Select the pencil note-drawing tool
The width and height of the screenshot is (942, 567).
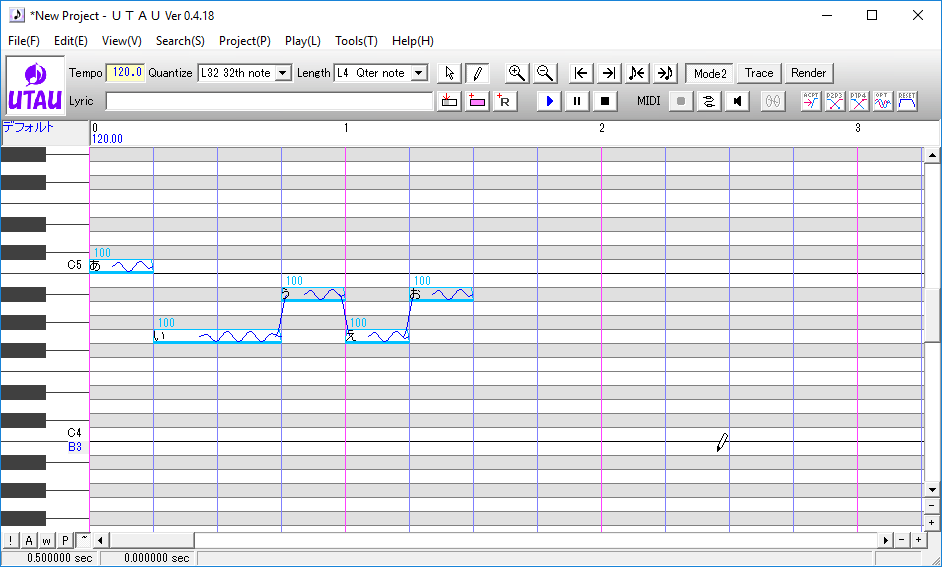pyautogui.click(x=477, y=73)
